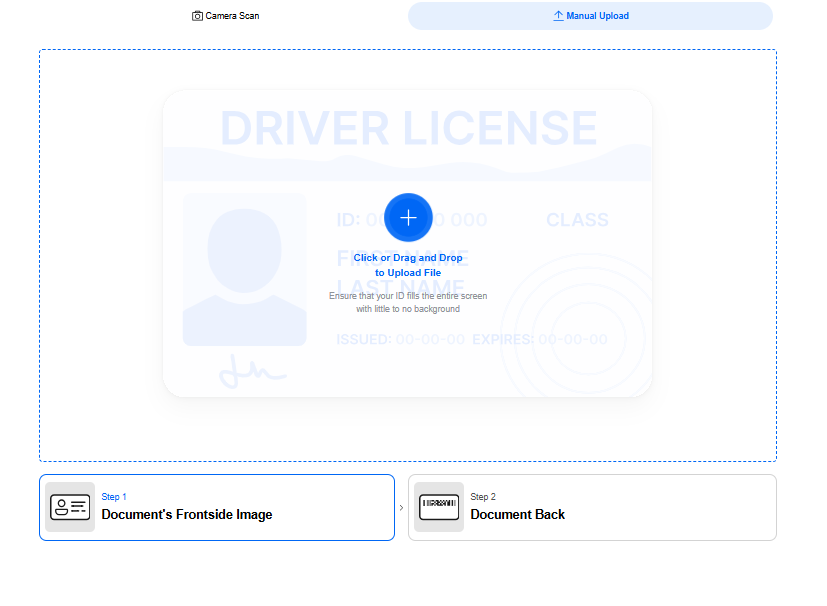Click the EXPIRES date on the license placeholder
This screenshot has width=827, height=606.
tap(540, 340)
